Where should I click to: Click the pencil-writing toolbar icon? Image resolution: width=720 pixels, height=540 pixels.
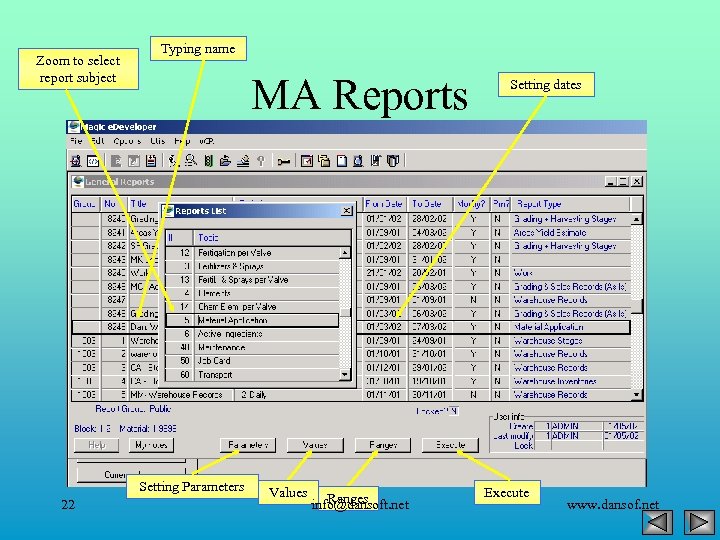tap(243, 161)
